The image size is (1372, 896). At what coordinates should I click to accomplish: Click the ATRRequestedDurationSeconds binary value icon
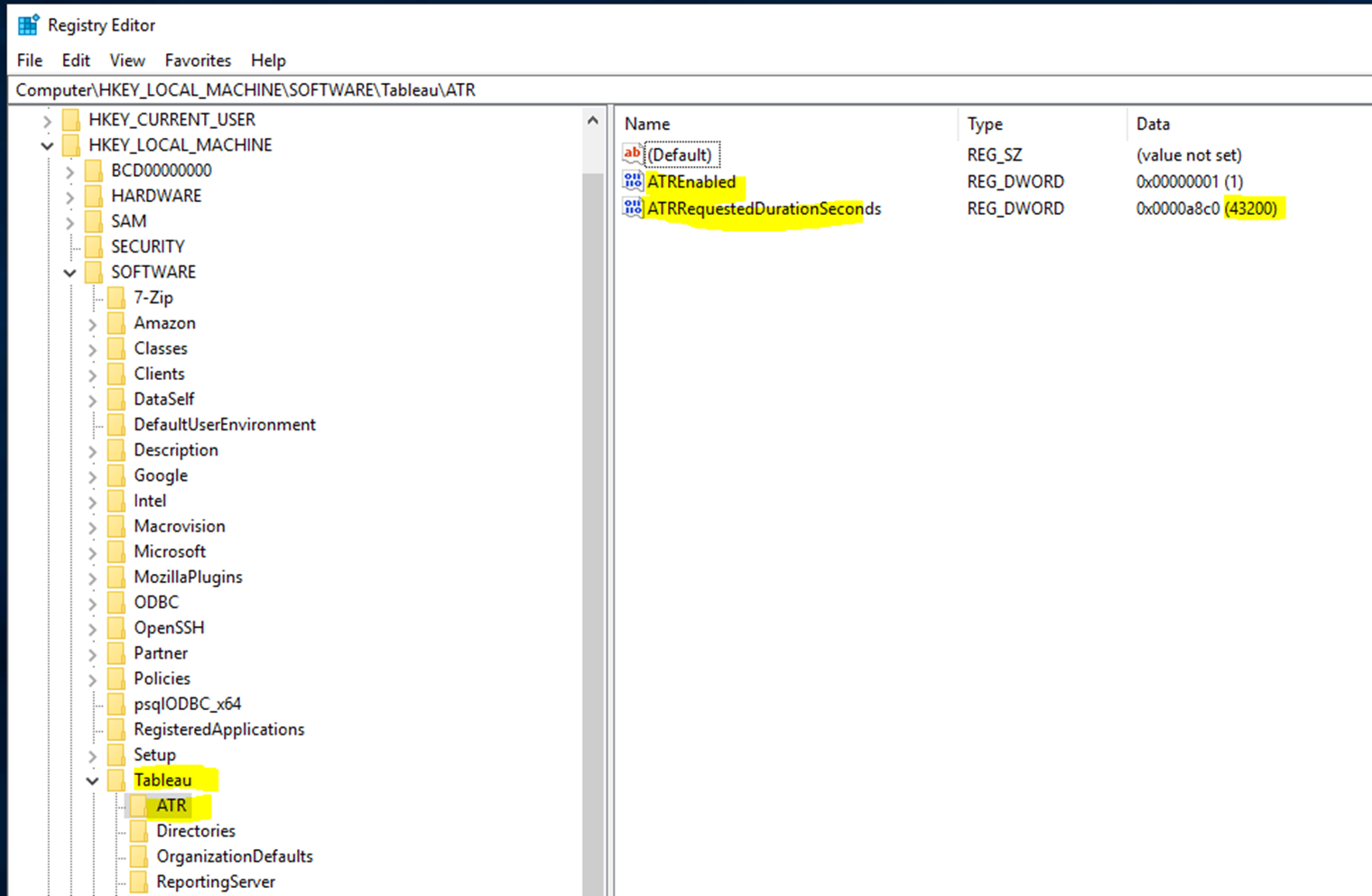pos(632,208)
